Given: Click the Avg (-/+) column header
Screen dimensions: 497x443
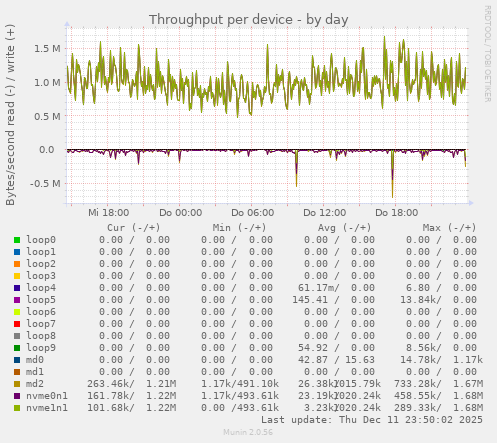Looking at the screenshot, I should [344, 228].
